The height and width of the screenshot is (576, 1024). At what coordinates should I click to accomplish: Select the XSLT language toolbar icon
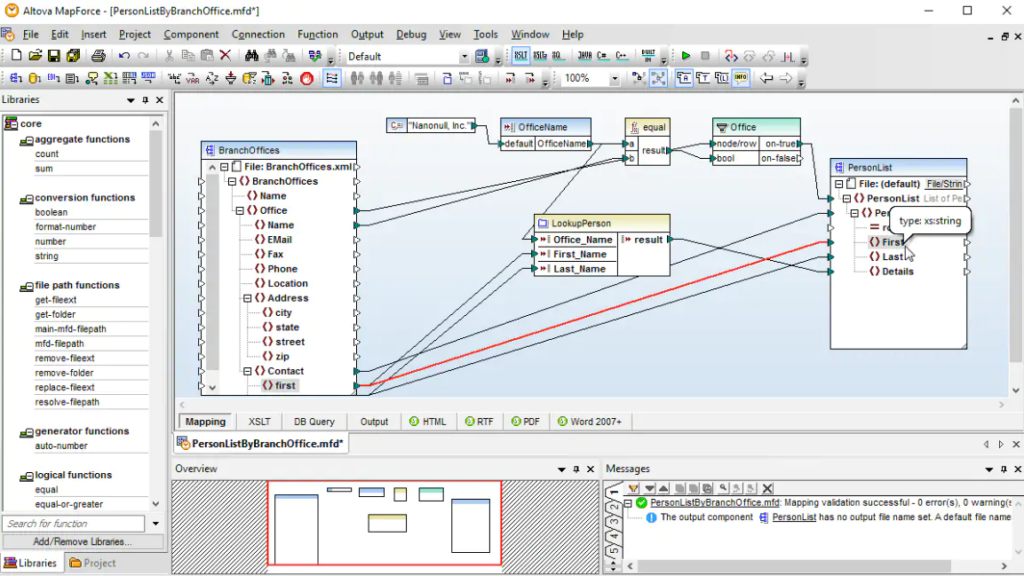point(521,57)
